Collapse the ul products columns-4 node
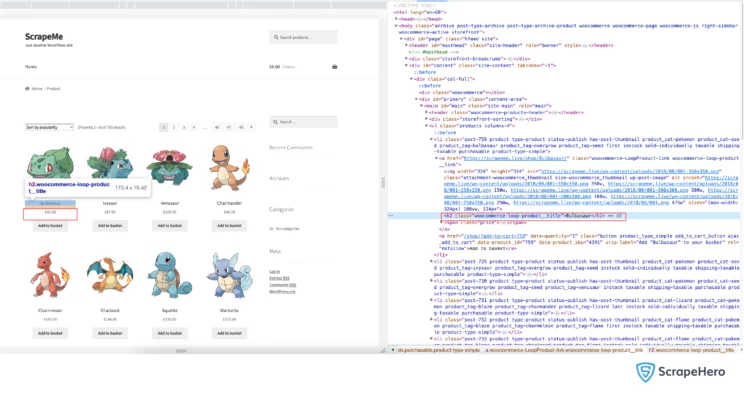Image resolution: width=744 pixels, height=396 pixels. click(x=426, y=126)
